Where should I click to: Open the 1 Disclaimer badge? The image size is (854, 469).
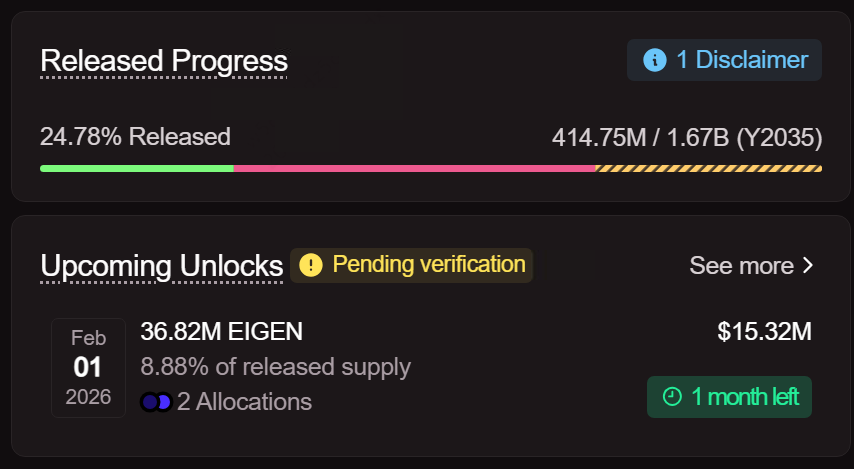pos(724,60)
